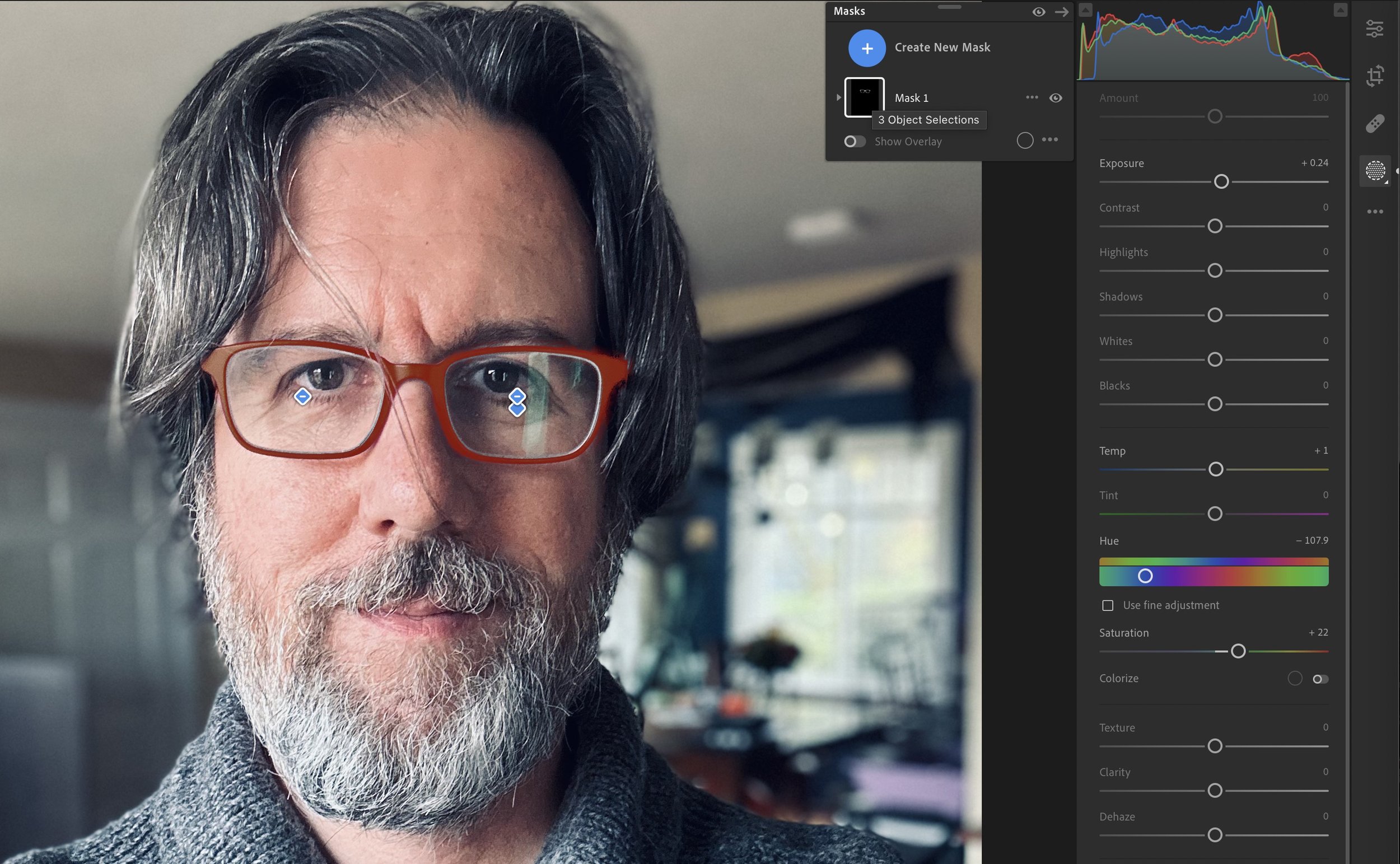Click the Amount value 100
Image resolution: width=1400 pixels, height=864 pixels.
(1320, 98)
